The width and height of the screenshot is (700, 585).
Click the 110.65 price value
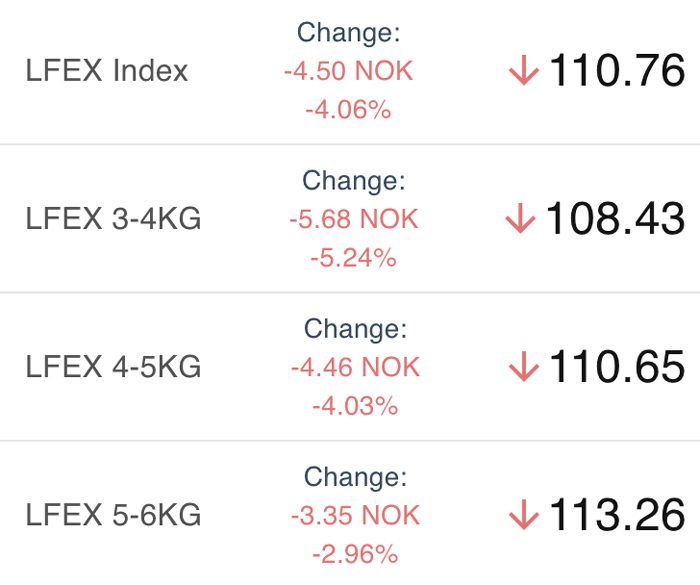(617, 367)
